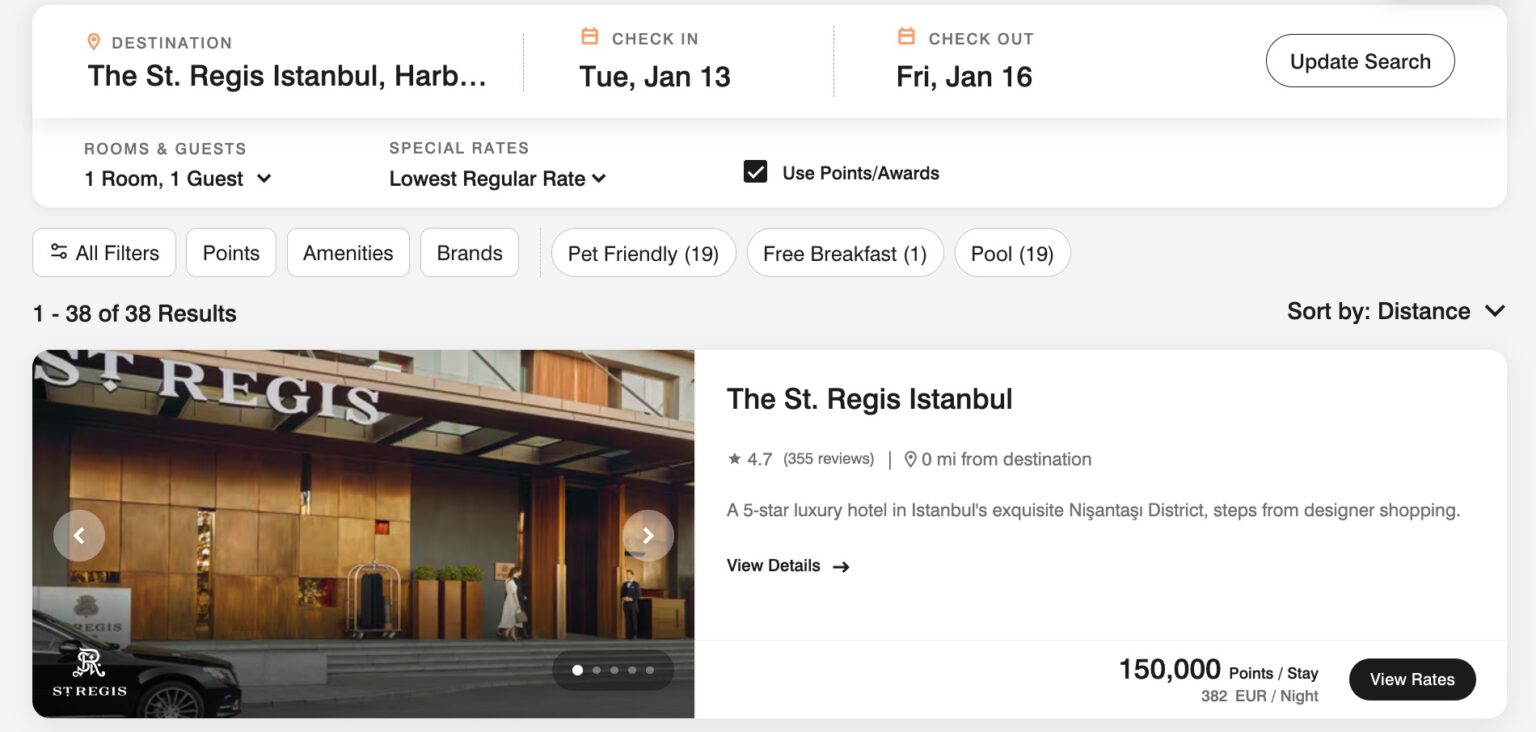
Task: Click the map pin next to 0 mi distance
Action: [x=910, y=459]
